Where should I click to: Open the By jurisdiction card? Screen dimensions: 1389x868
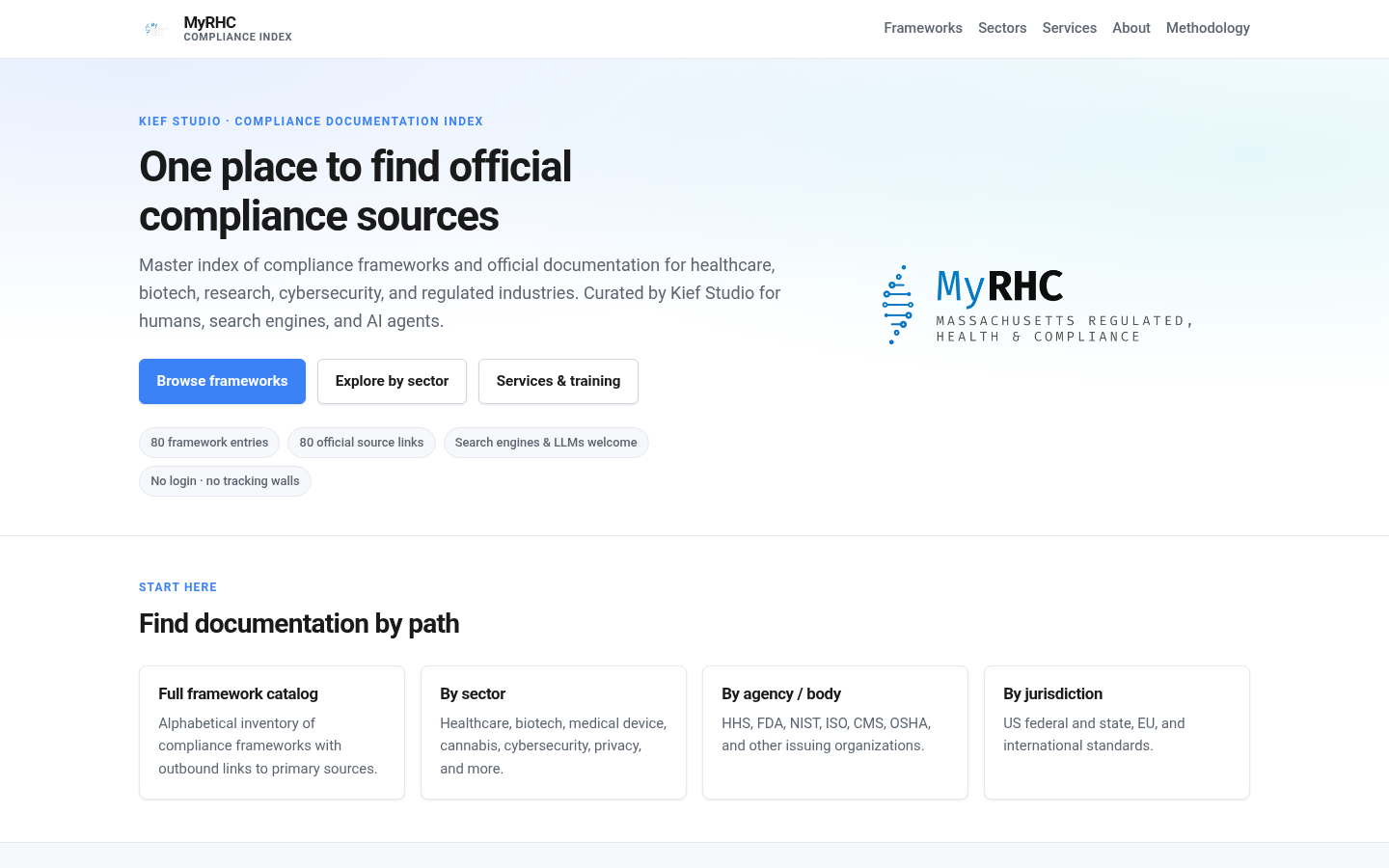coord(1117,732)
